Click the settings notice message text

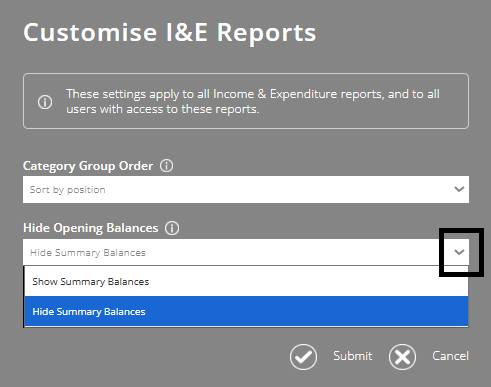tap(253, 101)
